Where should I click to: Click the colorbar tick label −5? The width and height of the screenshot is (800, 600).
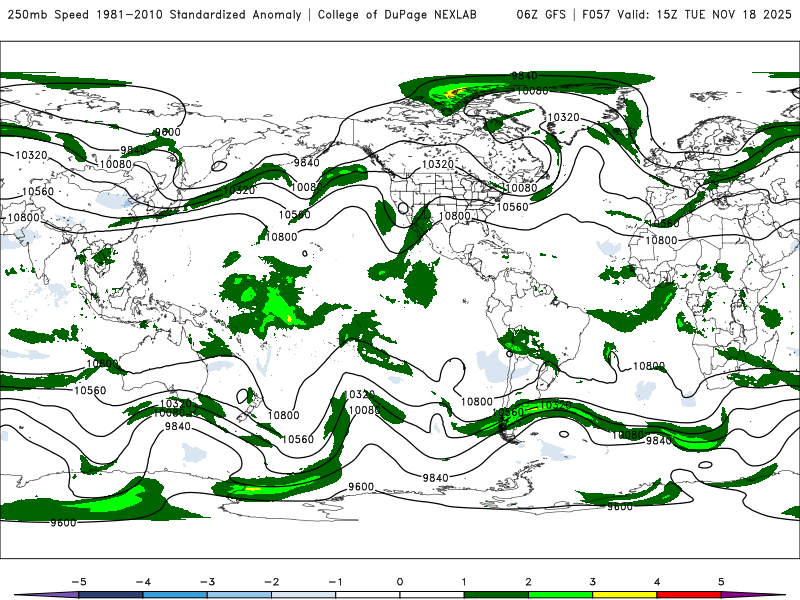coord(79,582)
